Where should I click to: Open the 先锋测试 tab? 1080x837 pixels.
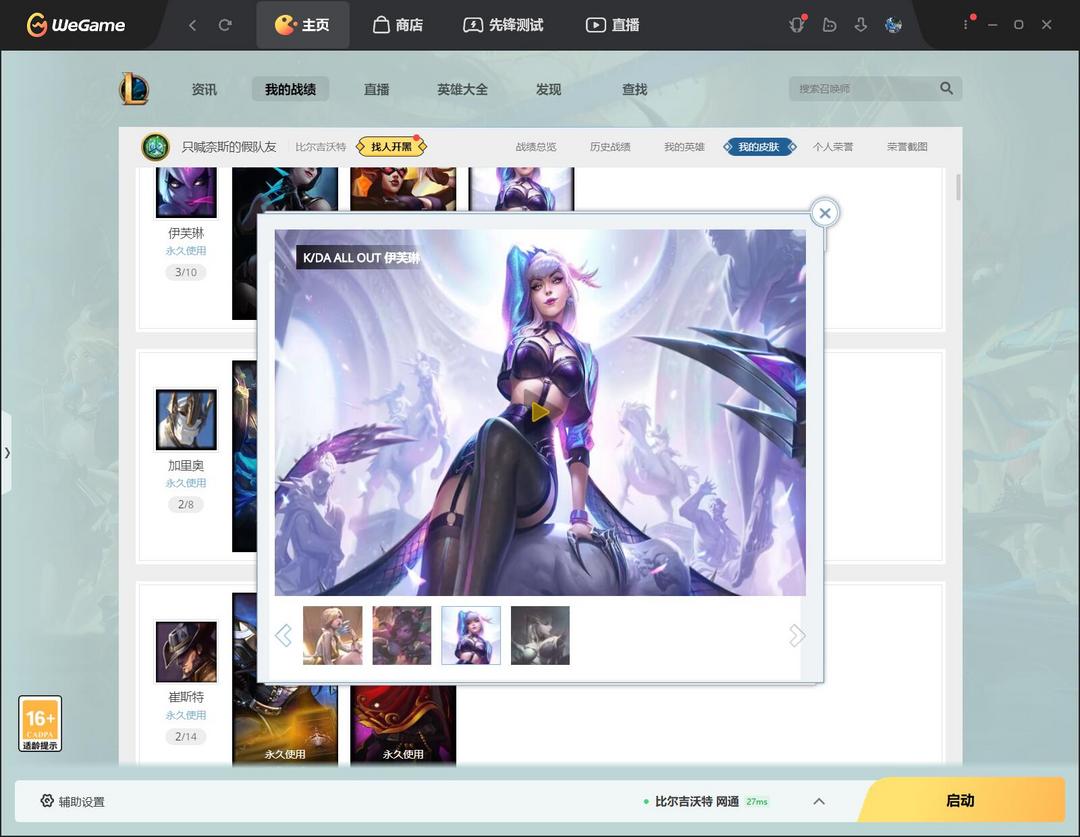click(503, 25)
